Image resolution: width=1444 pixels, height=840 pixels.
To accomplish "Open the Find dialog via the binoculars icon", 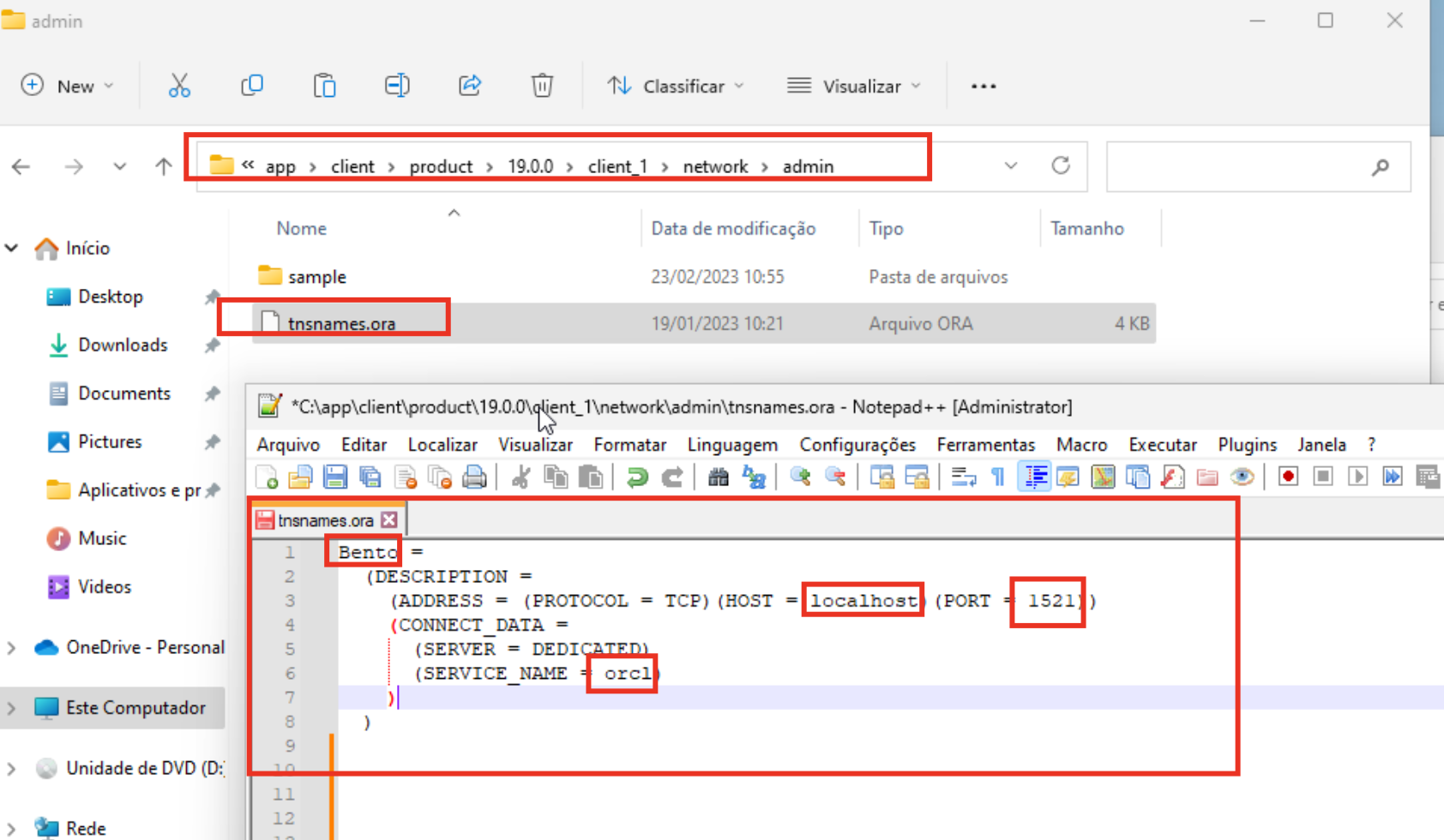I will 719,477.
